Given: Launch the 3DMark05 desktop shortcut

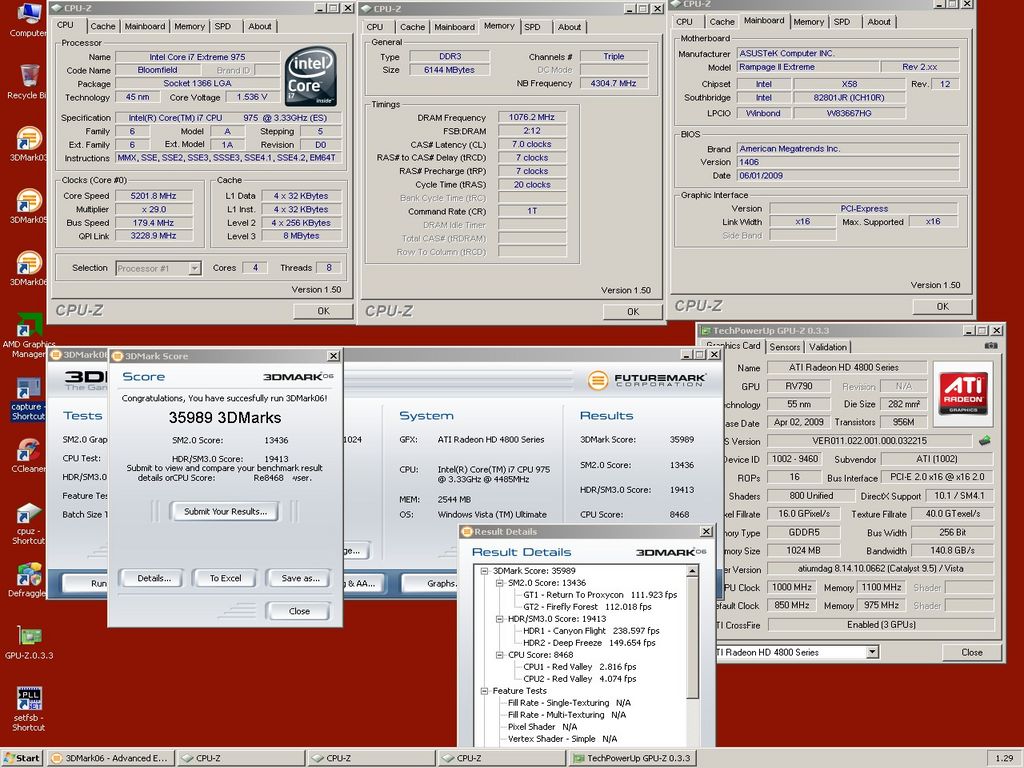Looking at the screenshot, I should tap(29, 206).
